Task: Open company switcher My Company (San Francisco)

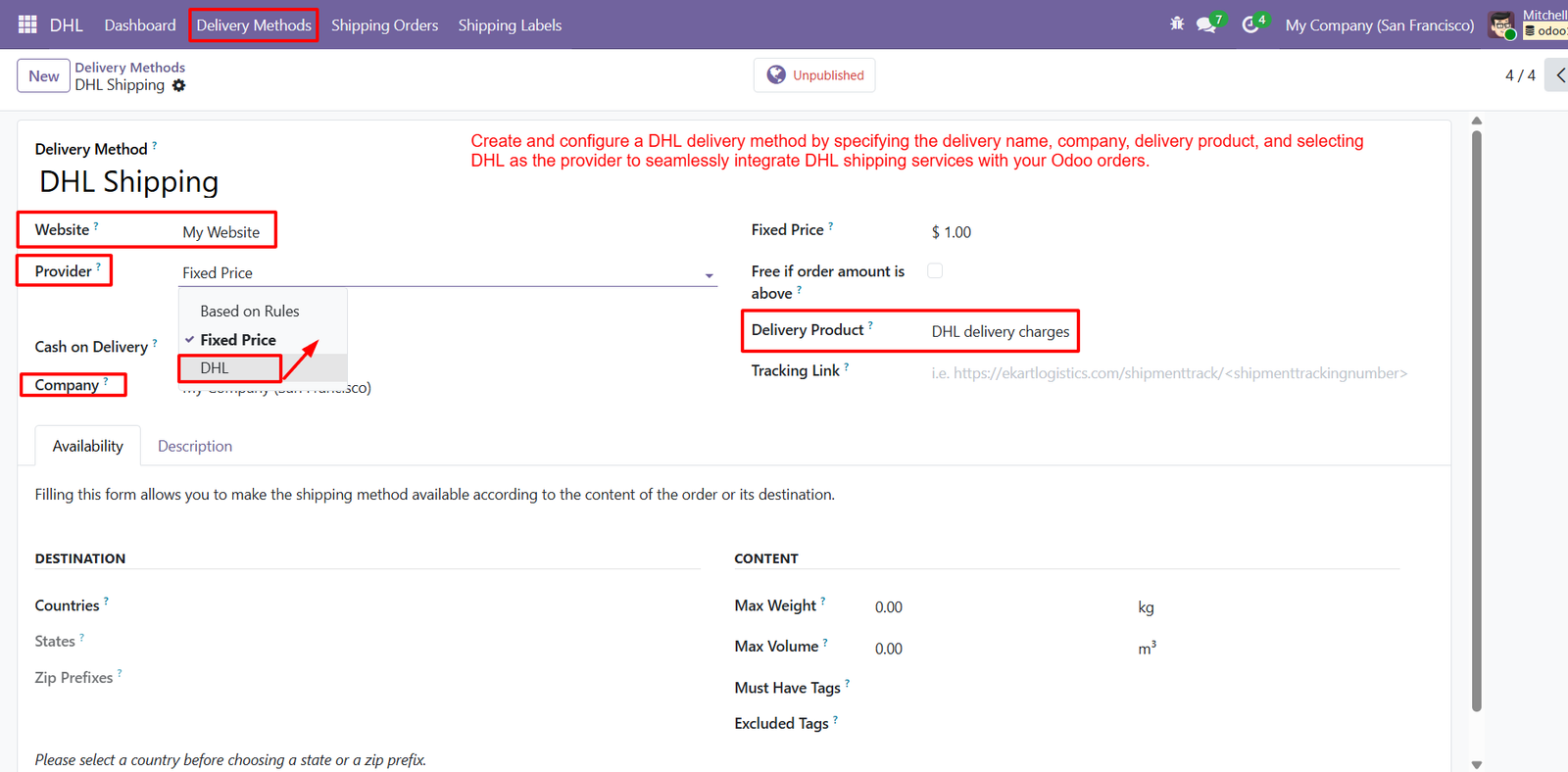Action: 1380,25
